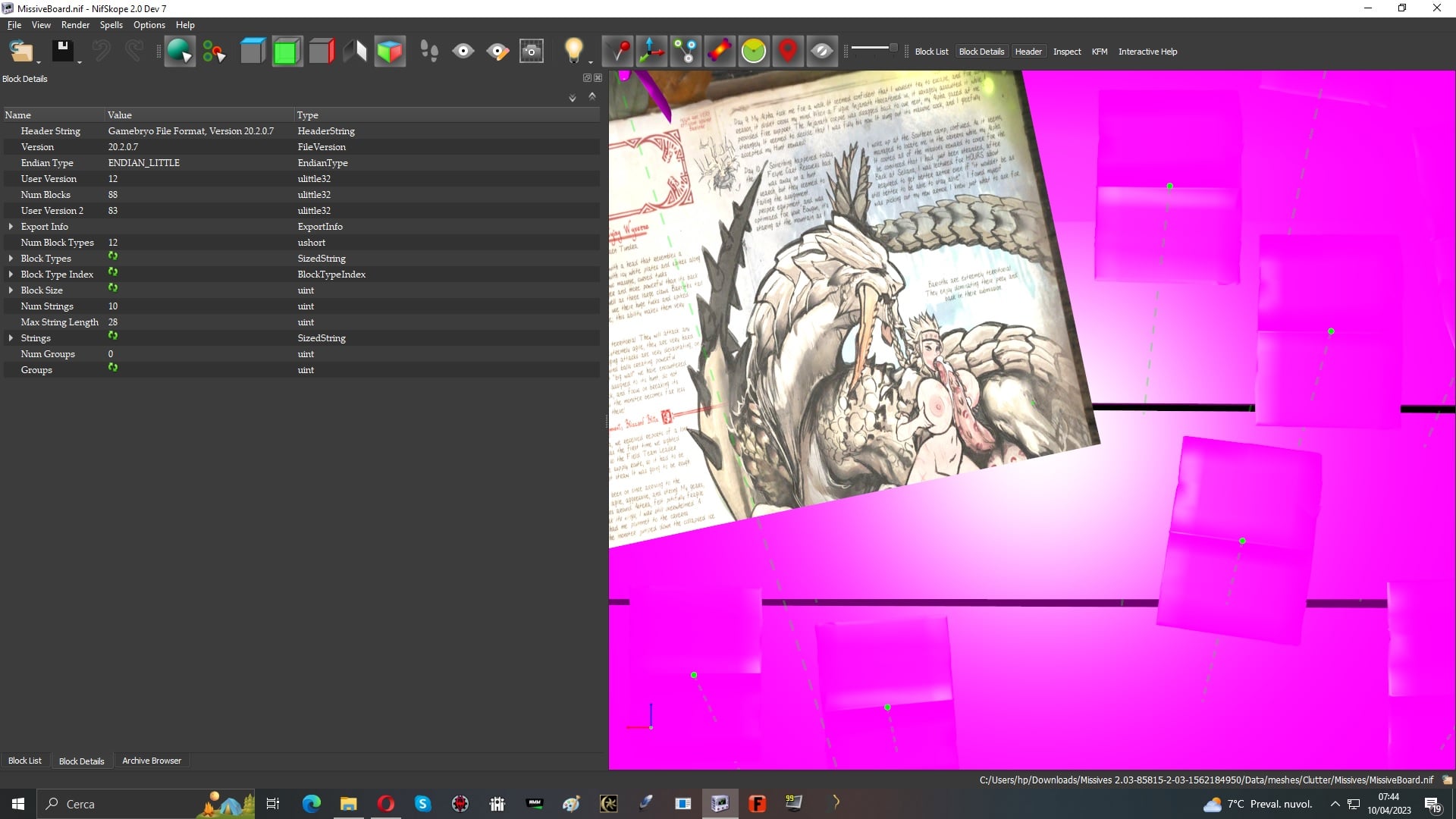Click the Type column header
The height and width of the screenshot is (819, 1456).
447,115
